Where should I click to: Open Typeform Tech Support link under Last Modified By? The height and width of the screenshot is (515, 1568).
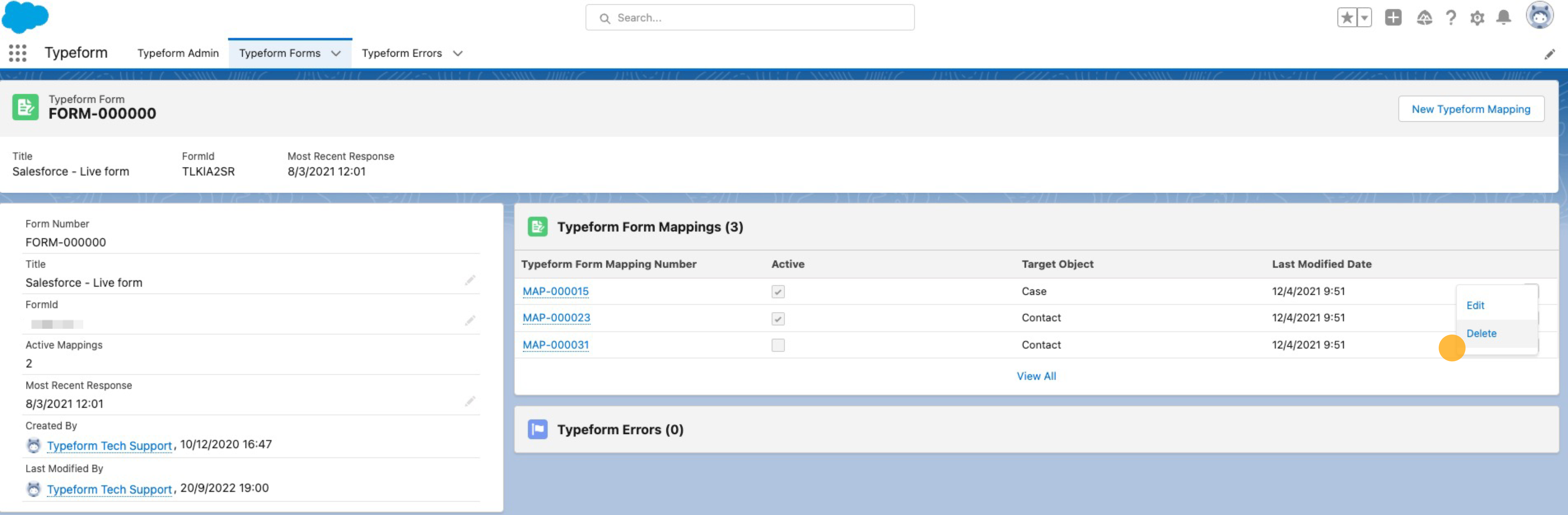pyautogui.click(x=110, y=489)
